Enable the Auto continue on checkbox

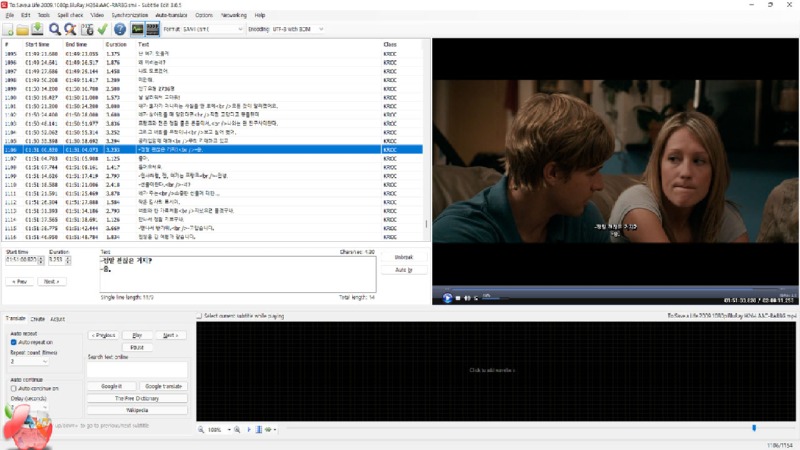[14, 388]
